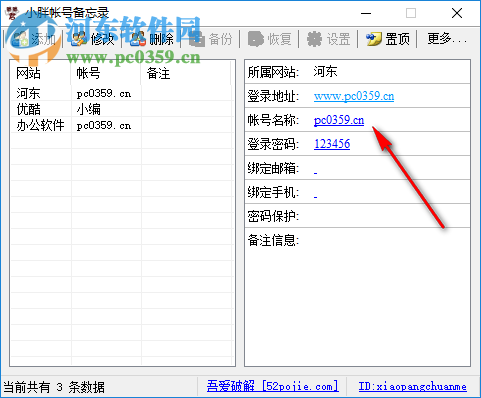
Task: Click the Restore (恢复) toolbar icon
Action: click(256, 39)
